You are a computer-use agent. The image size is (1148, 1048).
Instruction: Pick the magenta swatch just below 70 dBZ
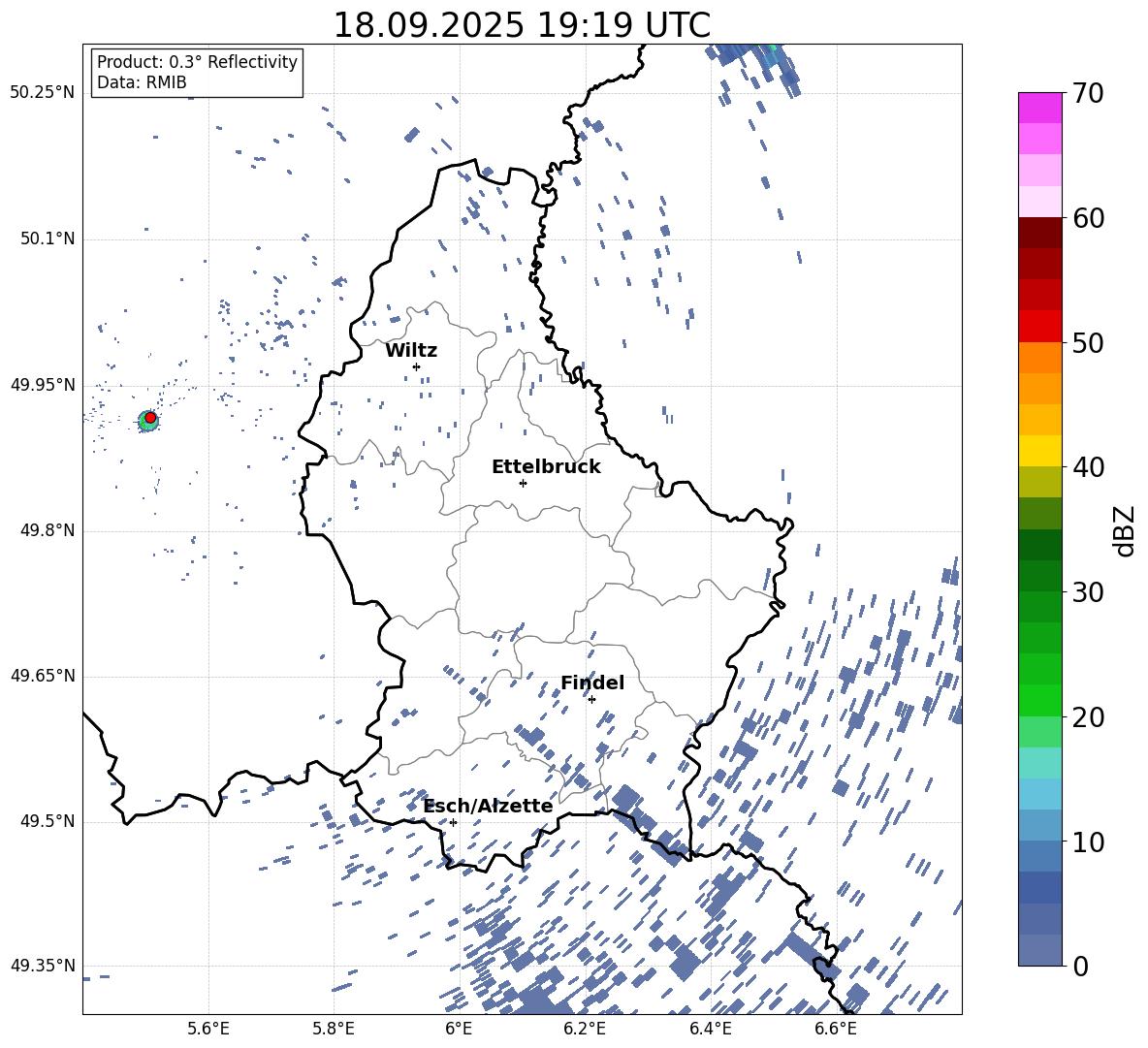point(1039,108)
